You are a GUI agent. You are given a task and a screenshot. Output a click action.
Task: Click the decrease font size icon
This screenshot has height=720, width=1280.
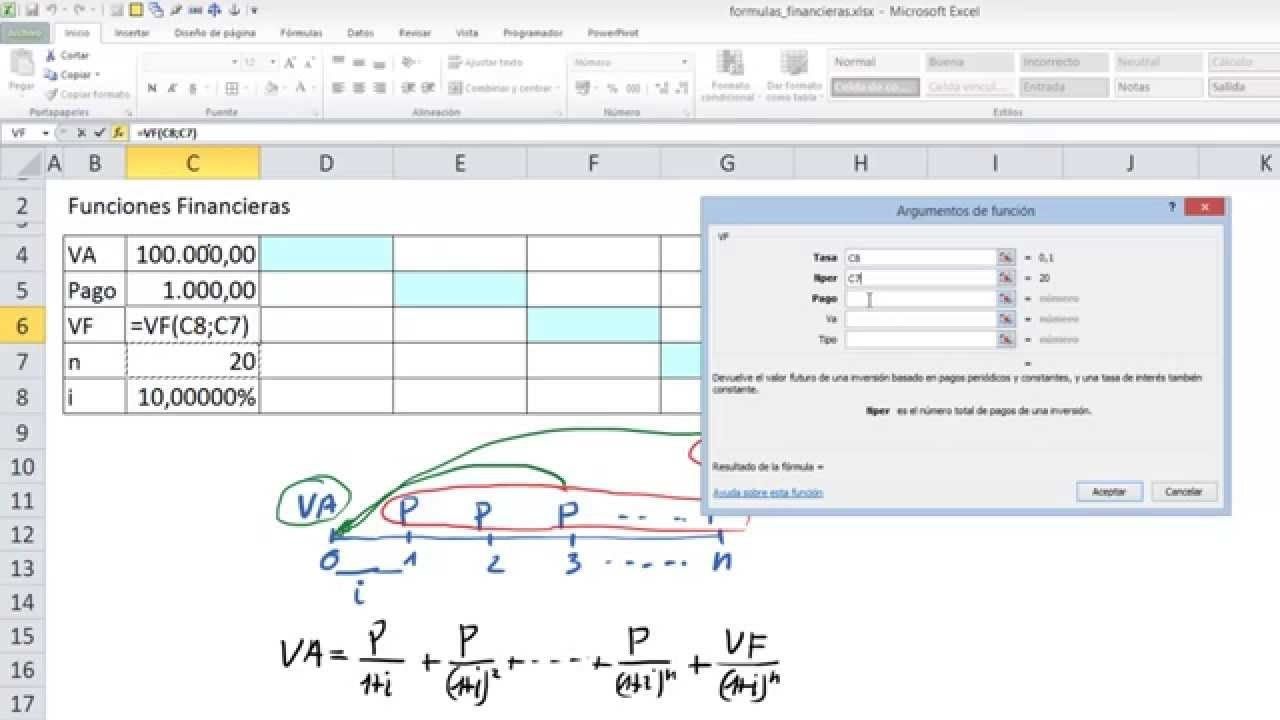point(309,62)
